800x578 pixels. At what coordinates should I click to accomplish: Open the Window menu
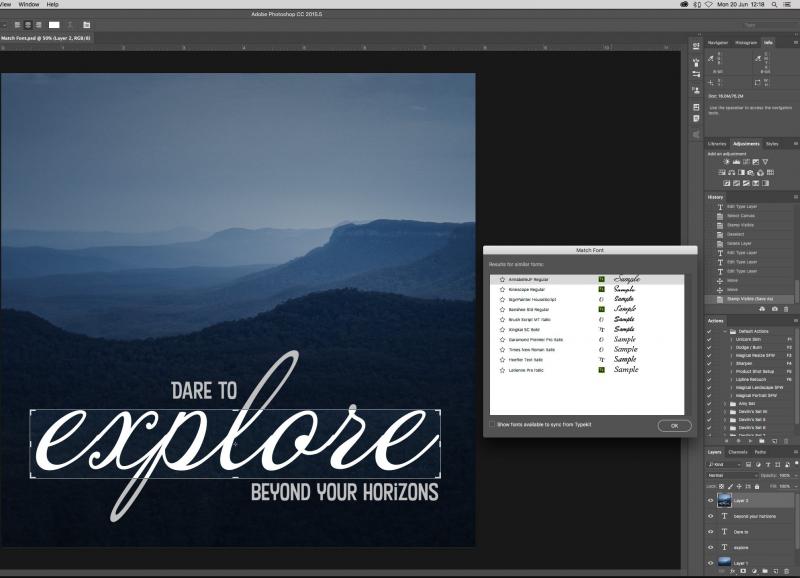coord(29,5)
